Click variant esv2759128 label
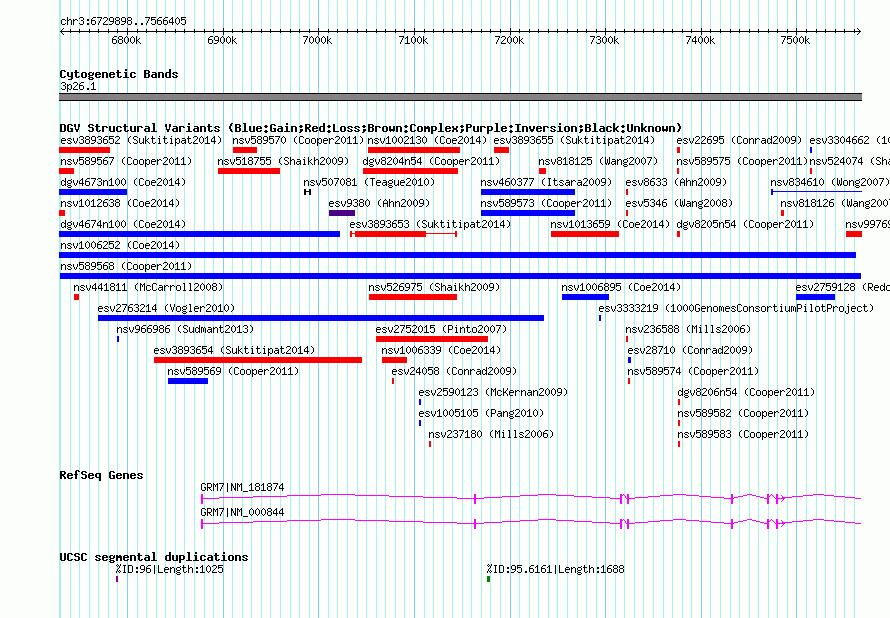 842,287
